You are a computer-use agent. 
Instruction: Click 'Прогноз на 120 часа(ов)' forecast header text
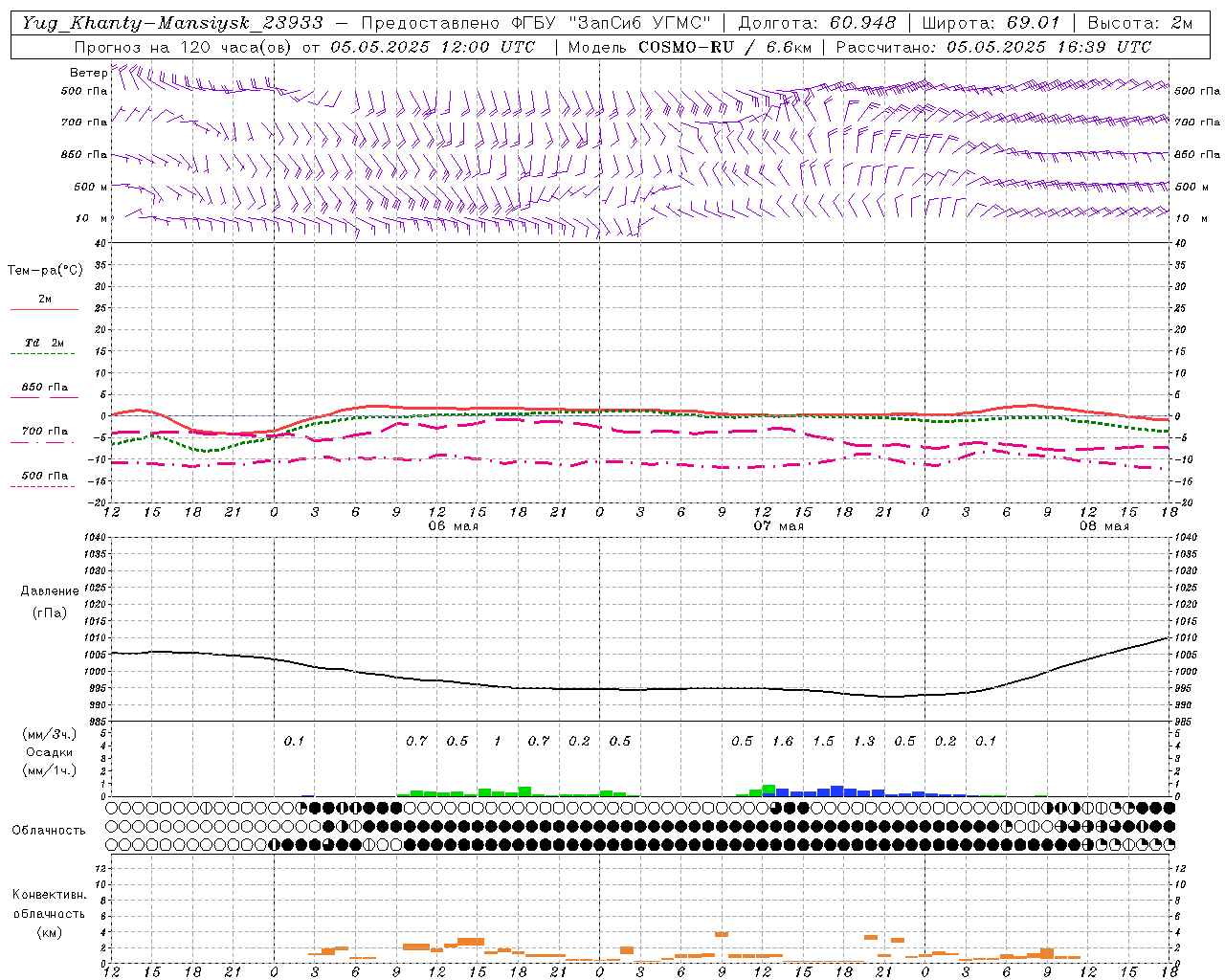point(183,47)
